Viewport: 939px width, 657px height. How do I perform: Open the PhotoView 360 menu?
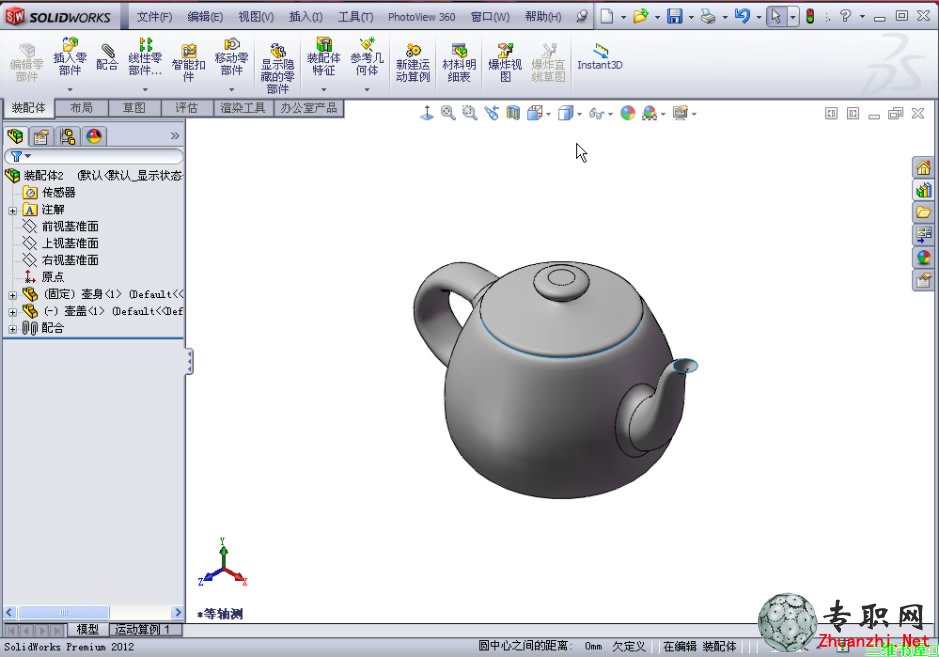point(422,17)
